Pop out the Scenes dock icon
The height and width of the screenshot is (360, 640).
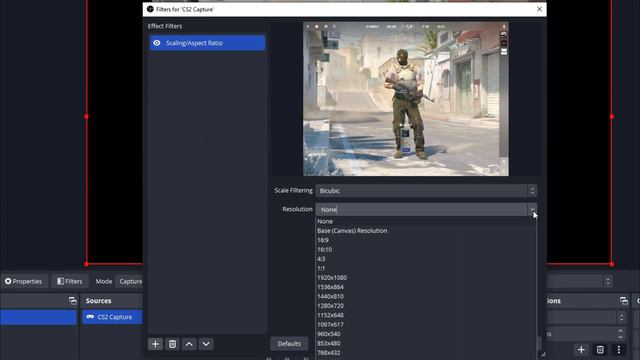73,301
